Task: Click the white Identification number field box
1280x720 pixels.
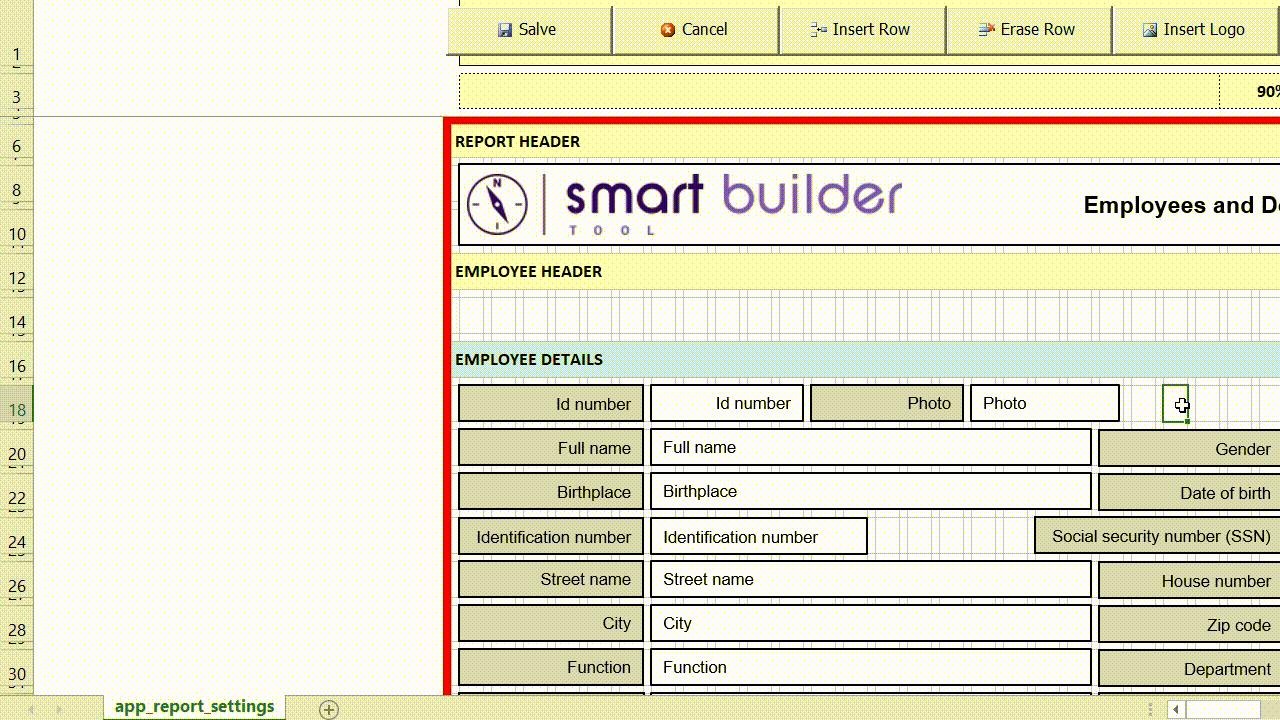Action: [x=759, y=536]
